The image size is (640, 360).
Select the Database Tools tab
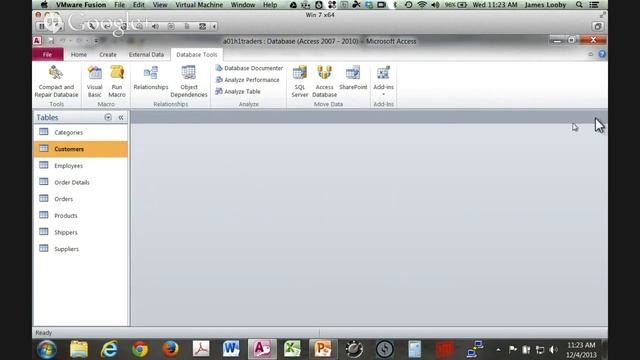(197, 54)
